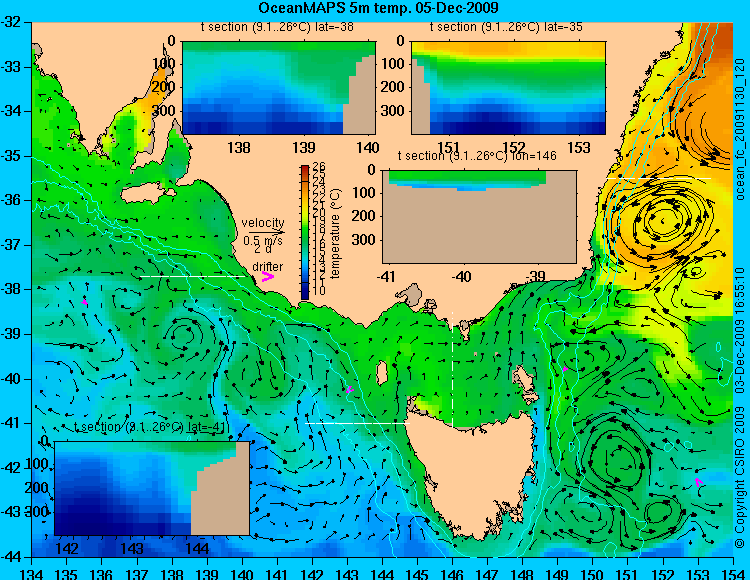Click the longitude axis label '134'

(x=31, y=573)
